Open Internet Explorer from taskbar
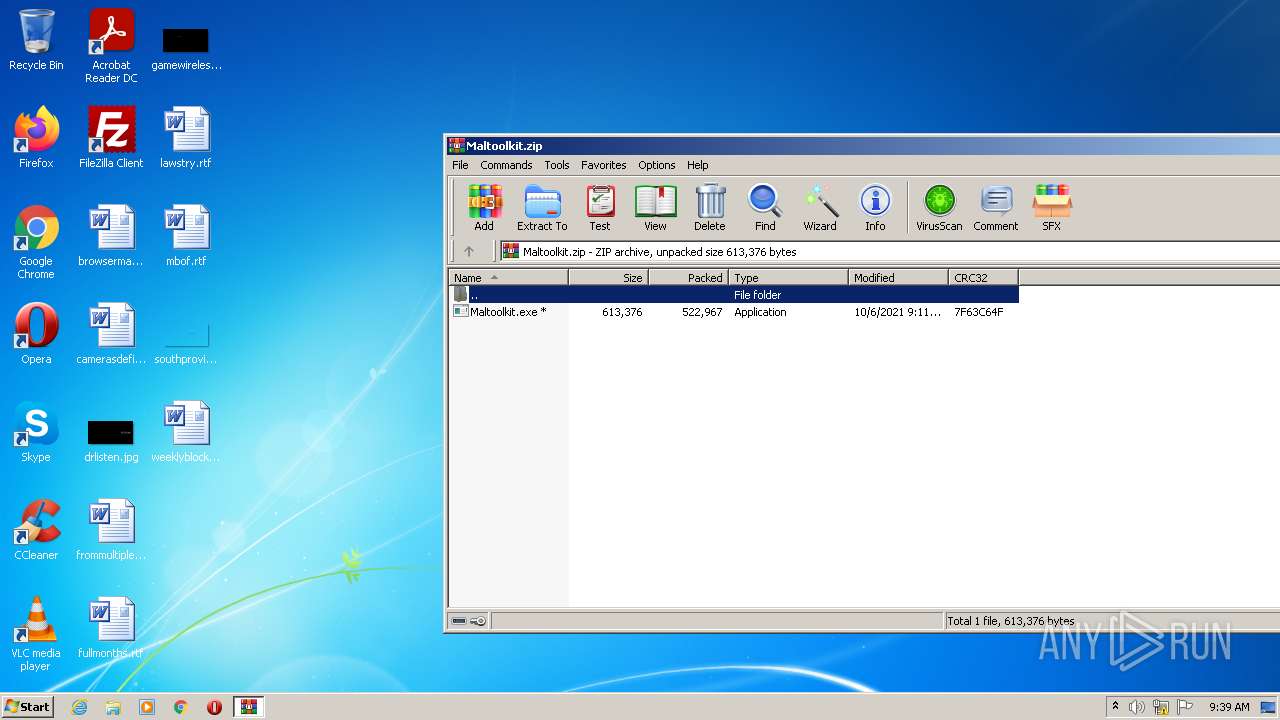This screenshot has width=1280, height=720. click(x=79, y=707)
